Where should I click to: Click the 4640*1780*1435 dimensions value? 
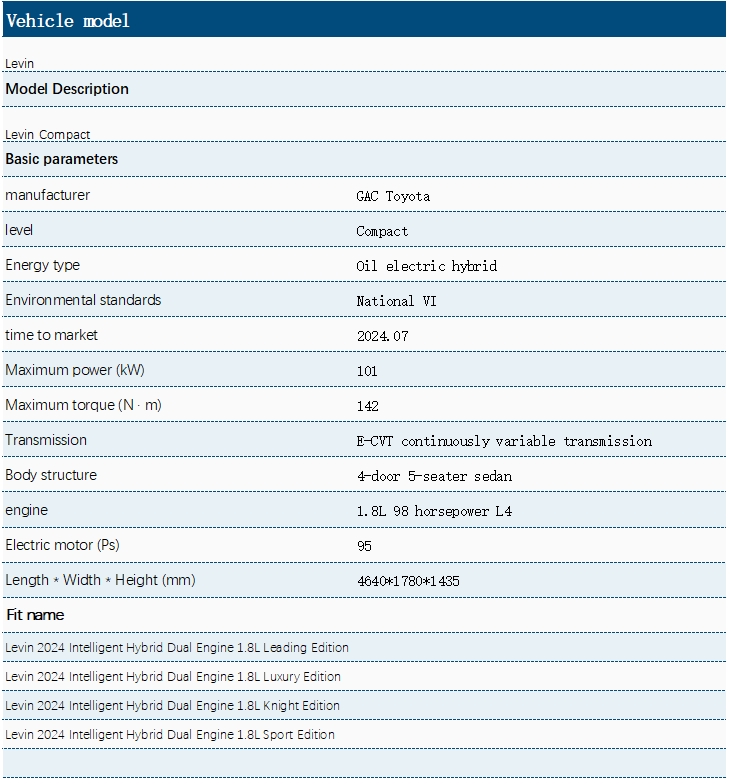click(408, 581)
